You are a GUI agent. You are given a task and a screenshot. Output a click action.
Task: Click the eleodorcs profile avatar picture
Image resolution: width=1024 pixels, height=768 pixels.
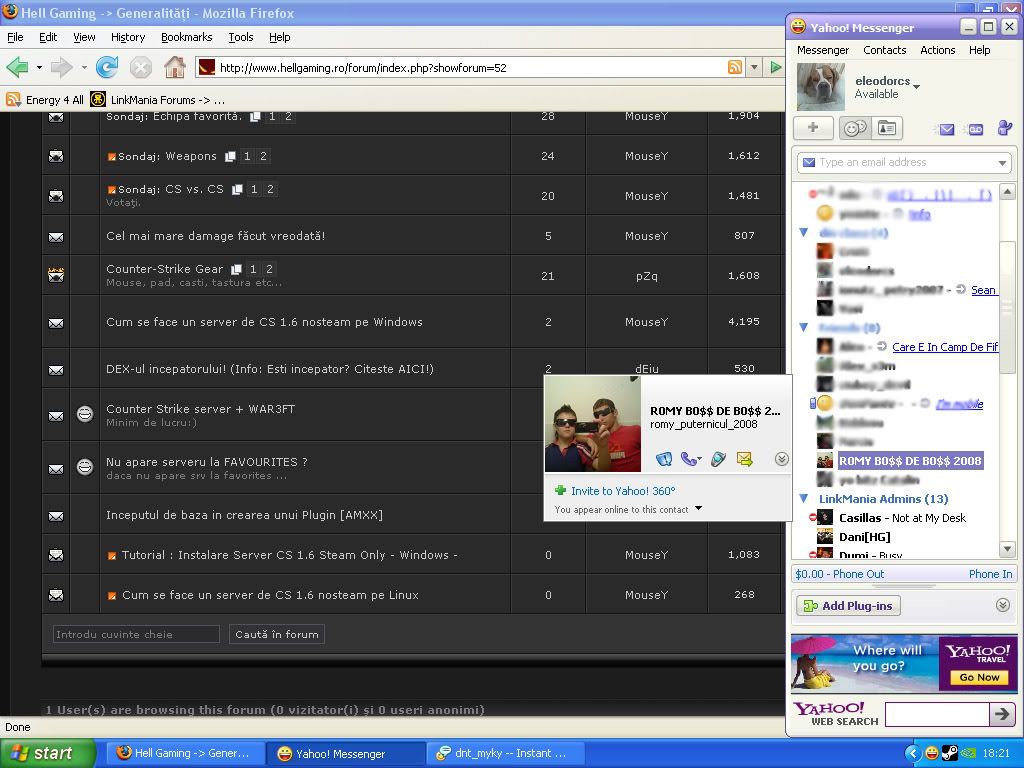821,87
